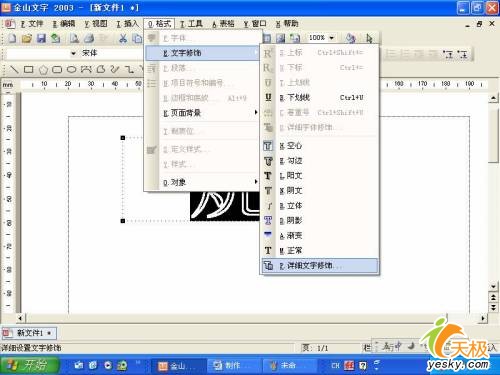Open the 100% zoom dropdown
Viewport: 500px width, 375px height.
[331, 38]
